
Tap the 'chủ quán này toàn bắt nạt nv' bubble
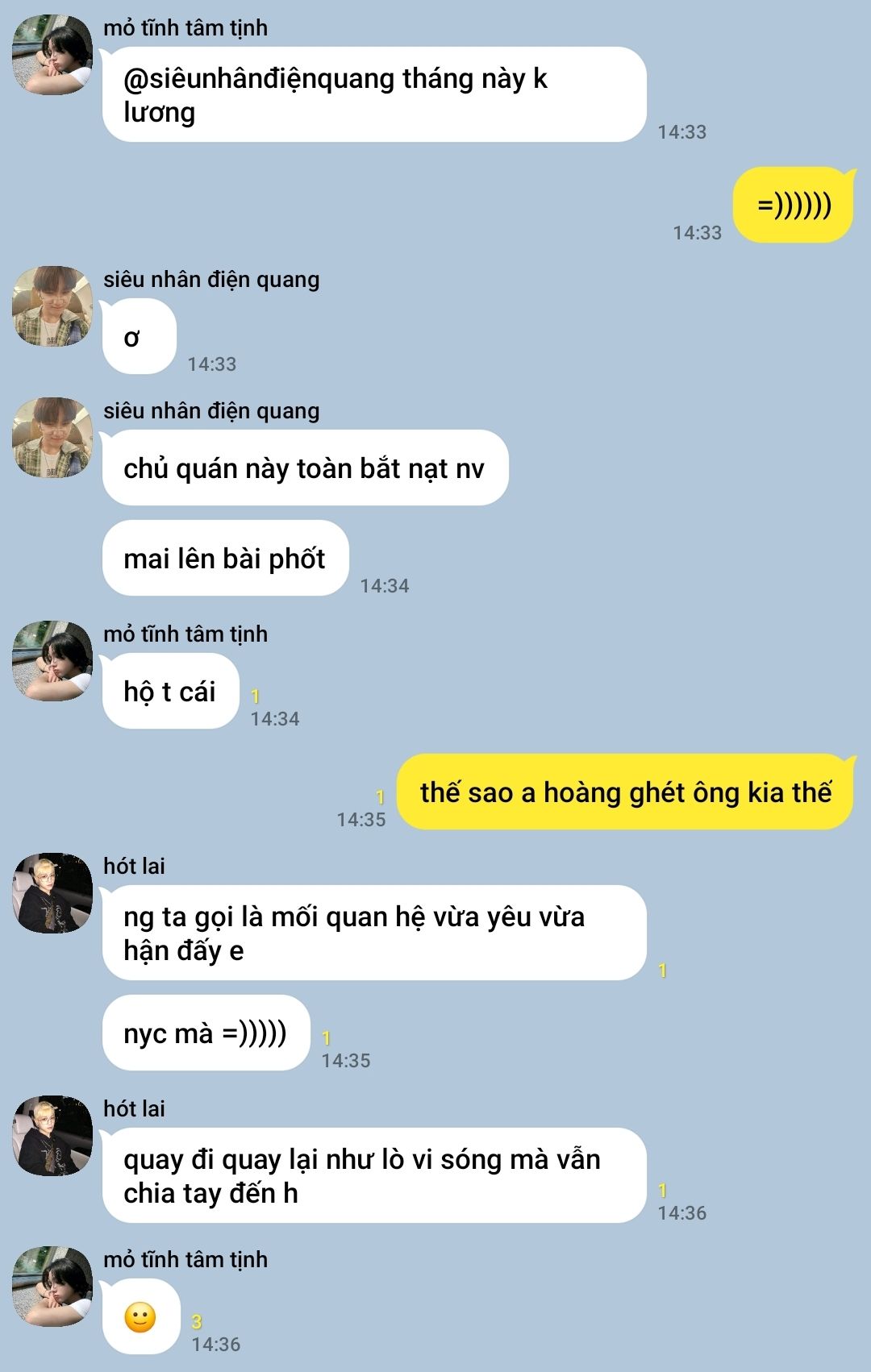305,468
